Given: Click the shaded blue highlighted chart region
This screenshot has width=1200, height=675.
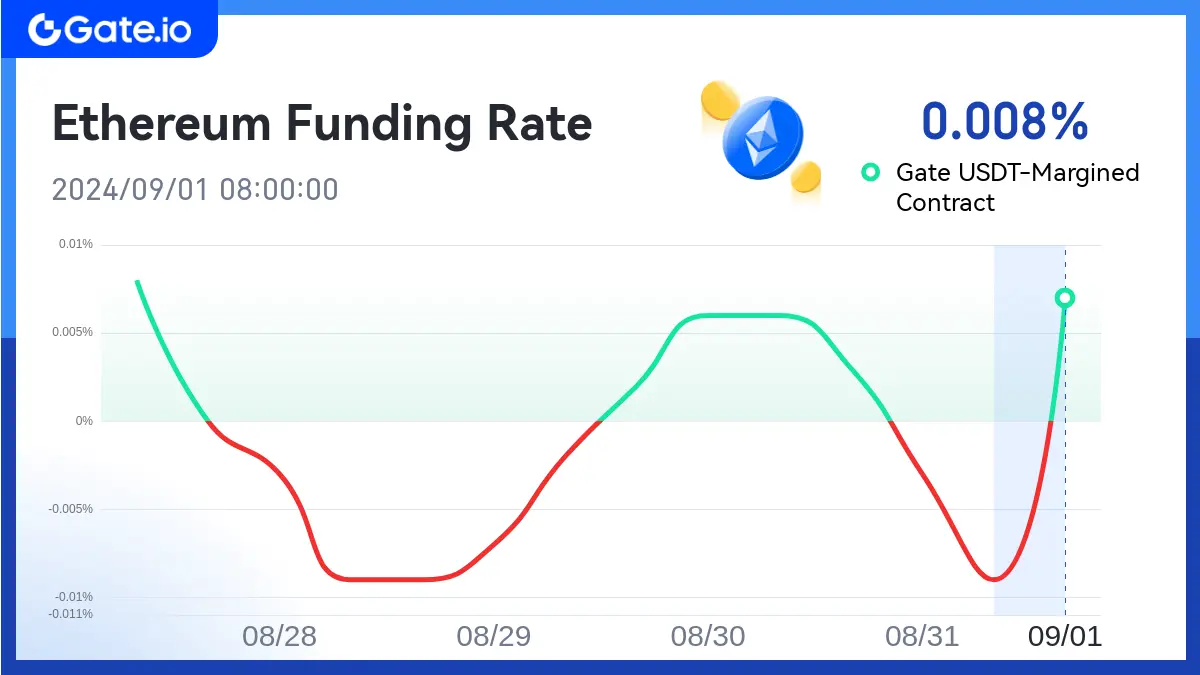Looking at the screenshot, I should tap(1029, 430).
